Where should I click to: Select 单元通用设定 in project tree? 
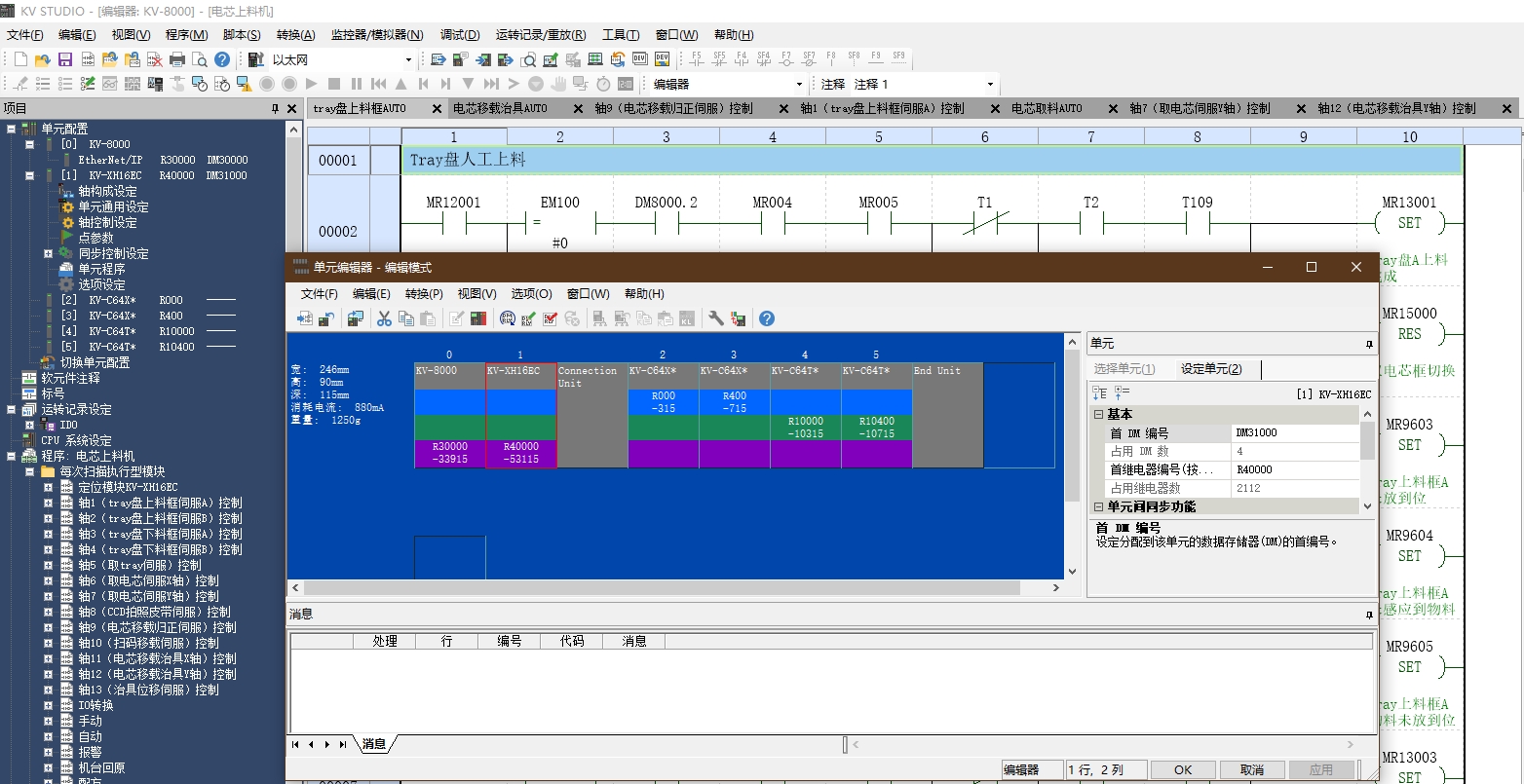[113, 206]
